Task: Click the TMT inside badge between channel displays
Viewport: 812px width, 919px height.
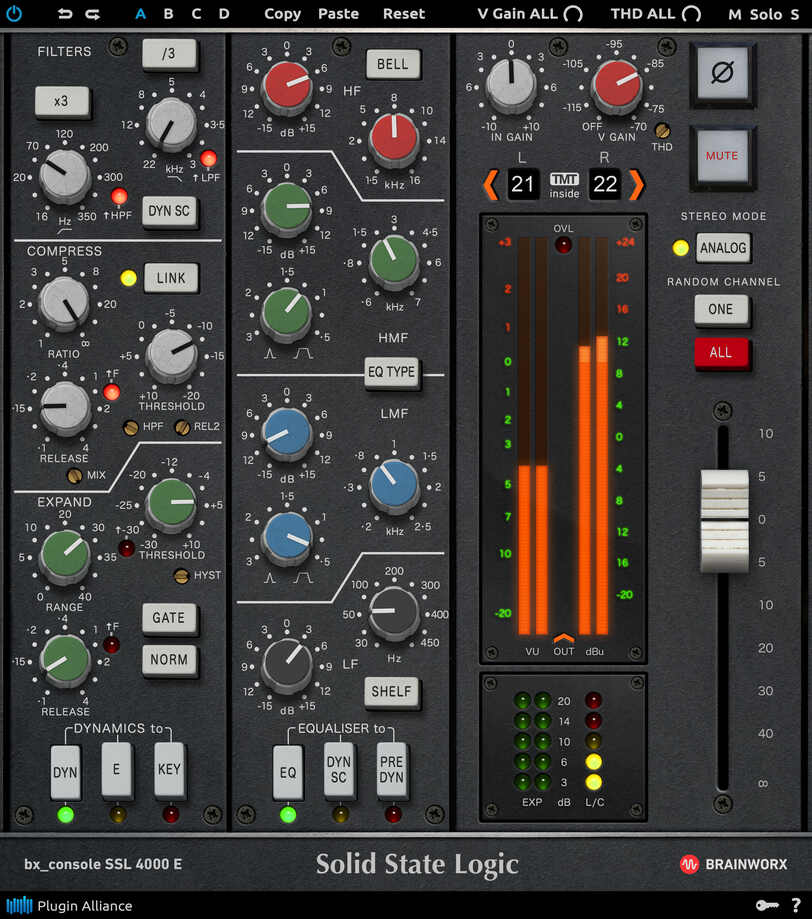Action: [563, 184]
